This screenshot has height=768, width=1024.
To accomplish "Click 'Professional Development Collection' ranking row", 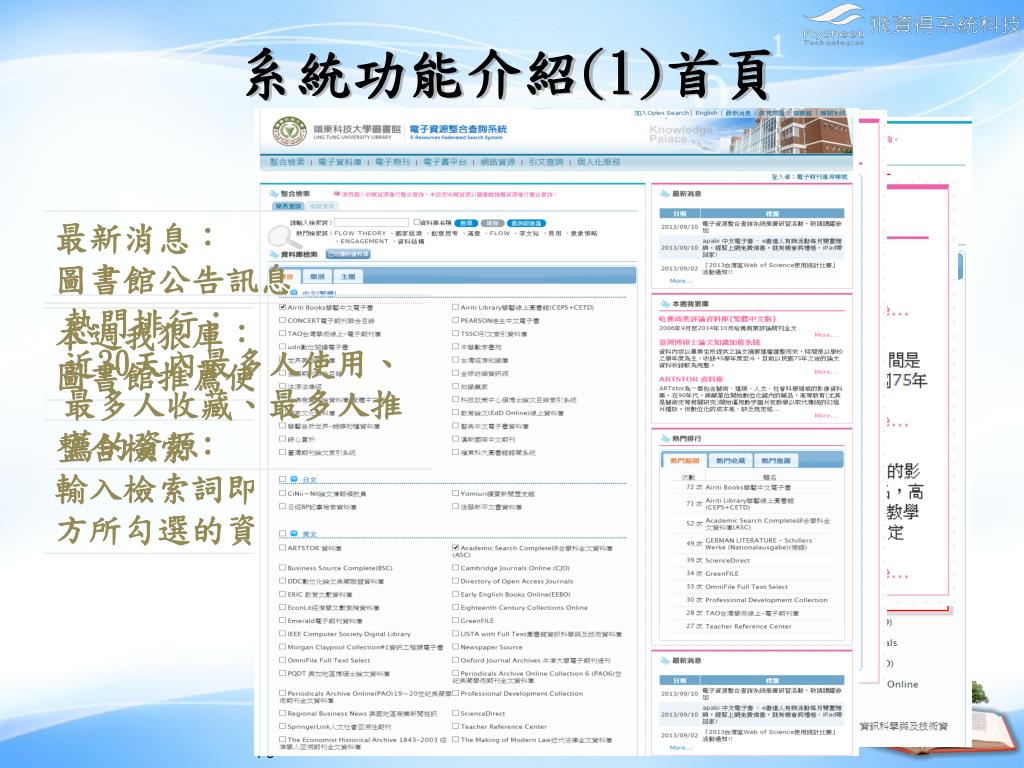I will pos(754,600).
